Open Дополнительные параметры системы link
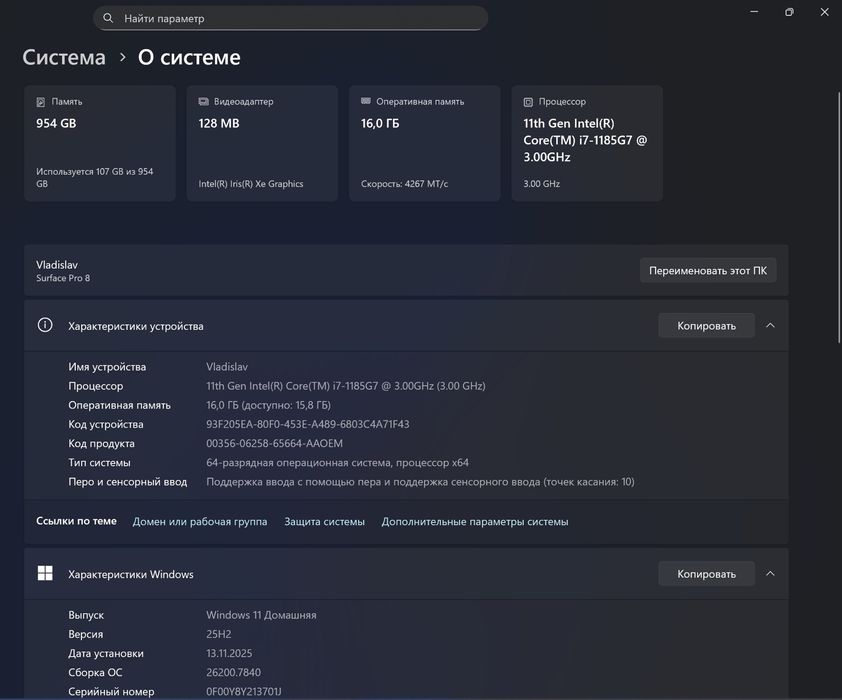The width and height of the screenshot is (842, 700). [x=475, y=522]
